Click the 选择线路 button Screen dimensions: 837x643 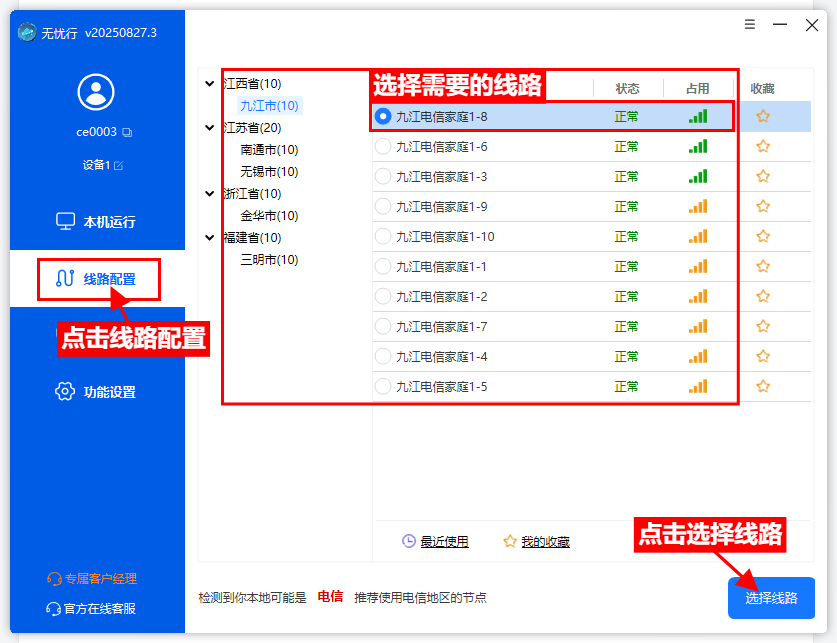[771, 598]
